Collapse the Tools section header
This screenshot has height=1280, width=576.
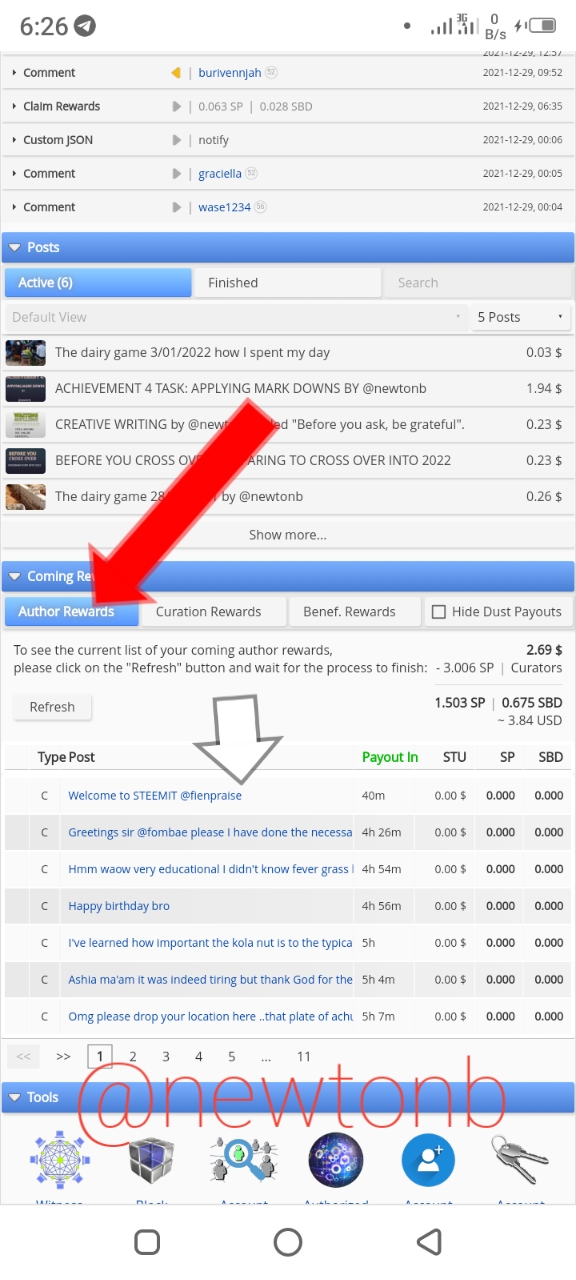tap(288, 1097)
